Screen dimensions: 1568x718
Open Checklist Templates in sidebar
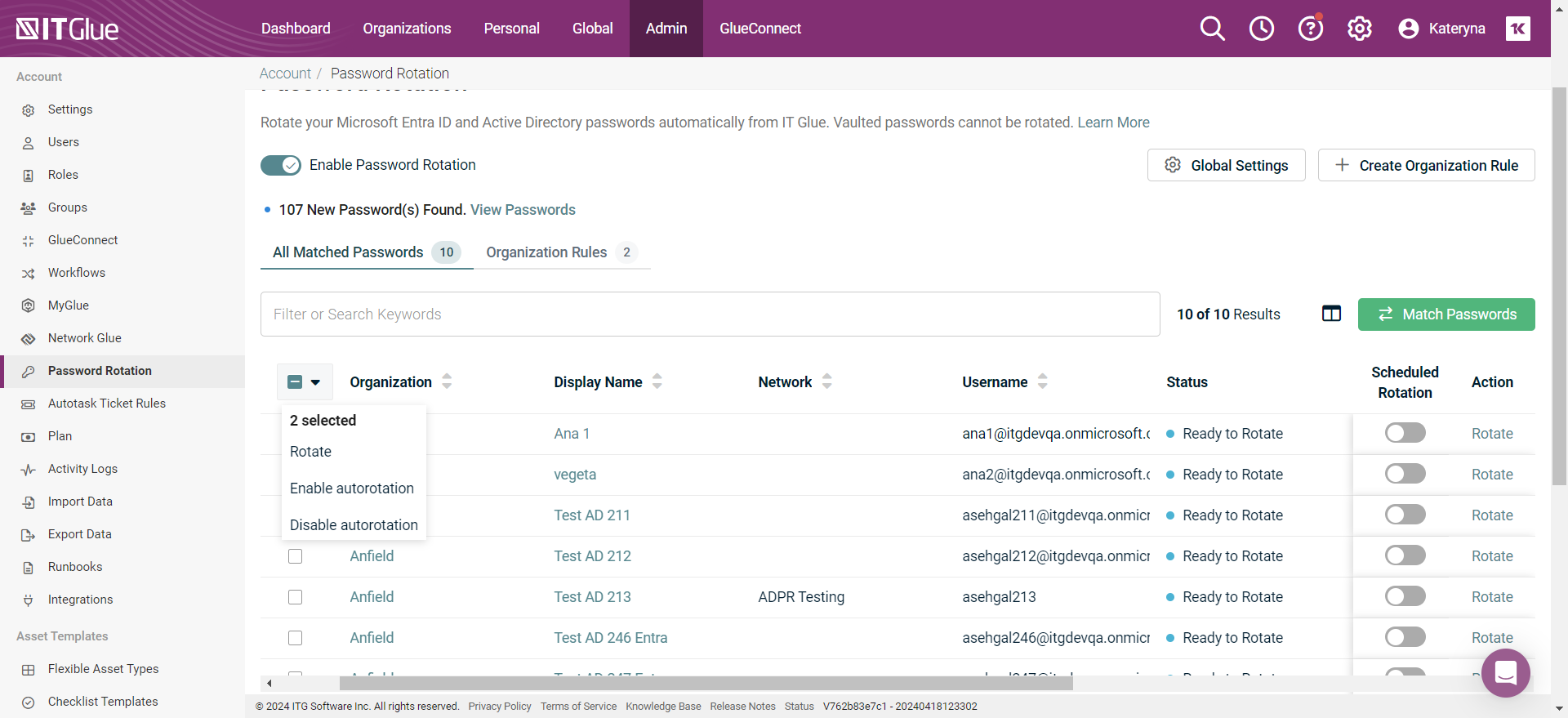(x=103, y=702)
